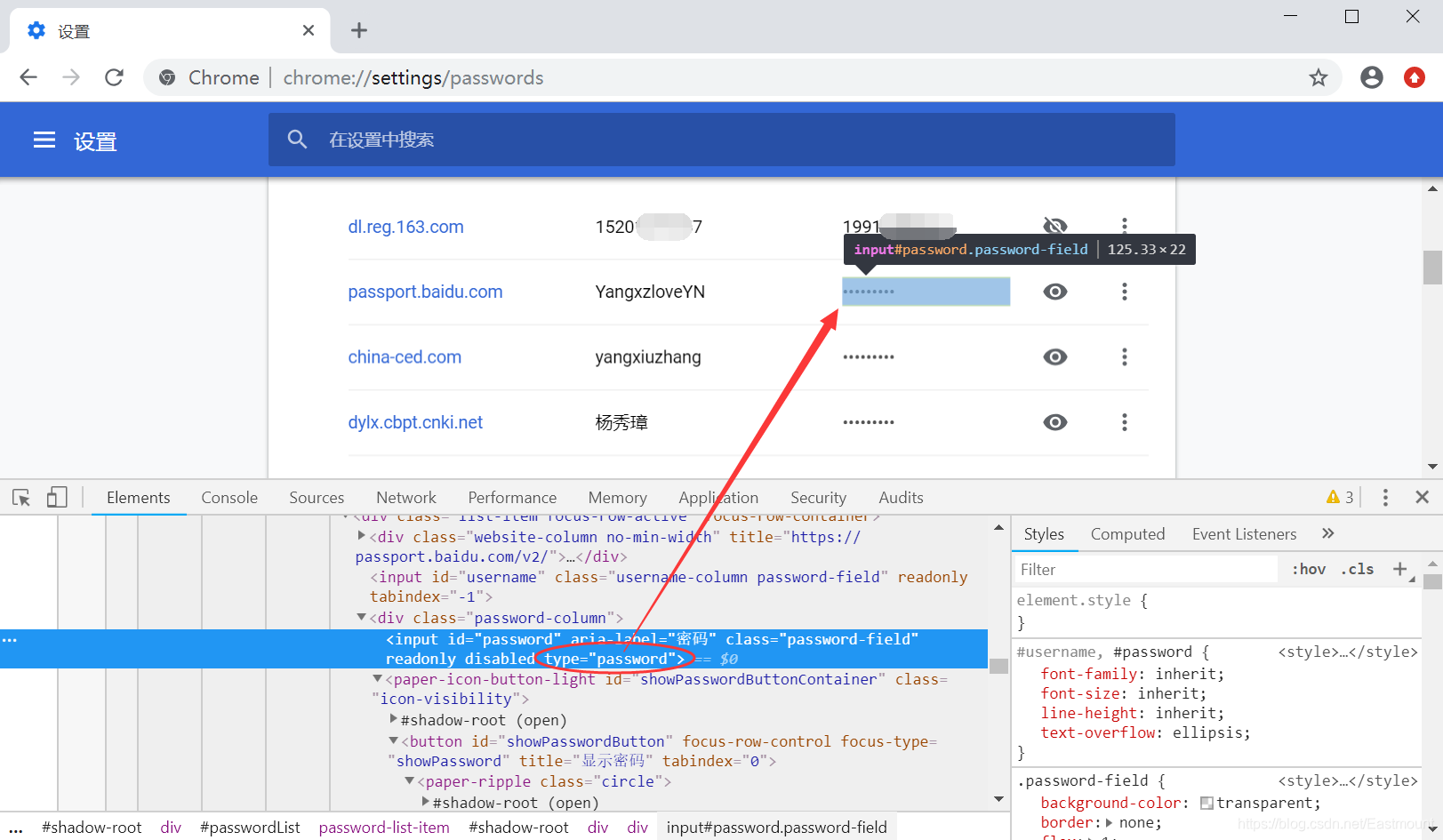Go forward with the forward arrow
1443x840 pixels.
(x=71, y=78)
